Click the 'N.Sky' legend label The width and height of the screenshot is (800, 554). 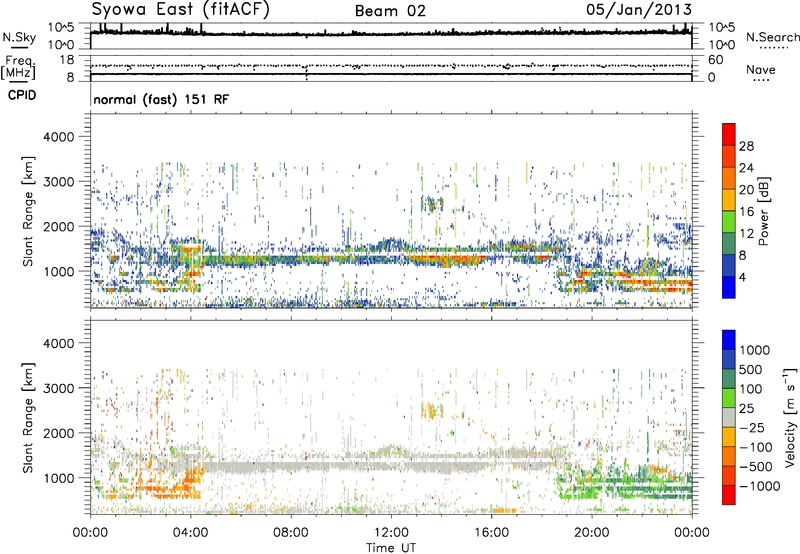click(19, 38)
